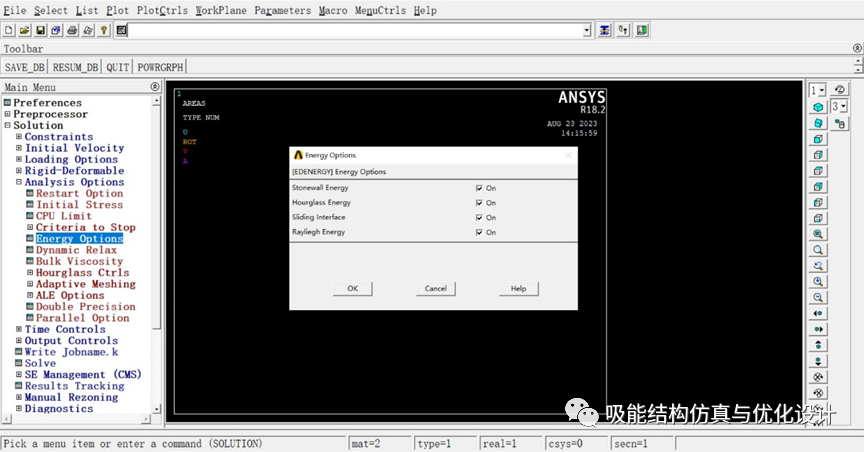The width and height of the screenshot is (864, 452).
Task: Click the Main Menu panel undock icon
Action: (155, 87)
